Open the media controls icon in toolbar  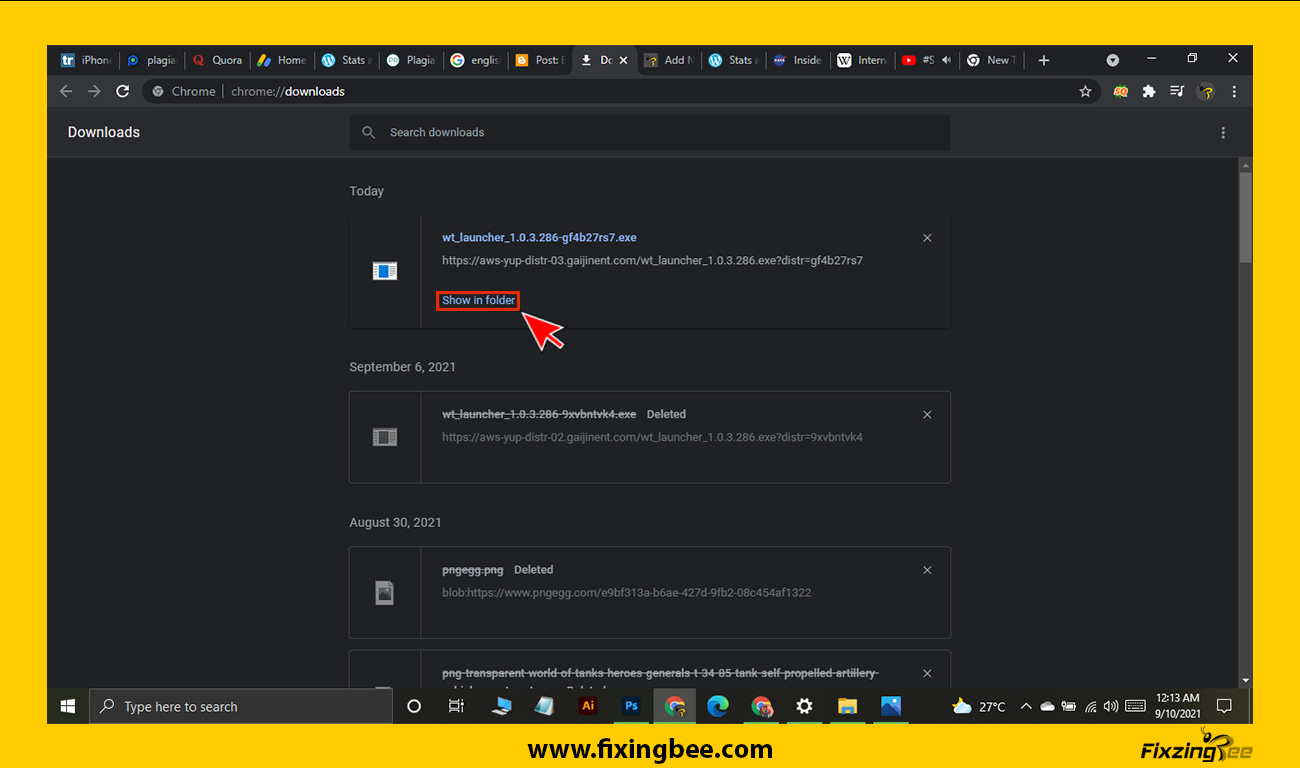click(x=1177, y=91)
